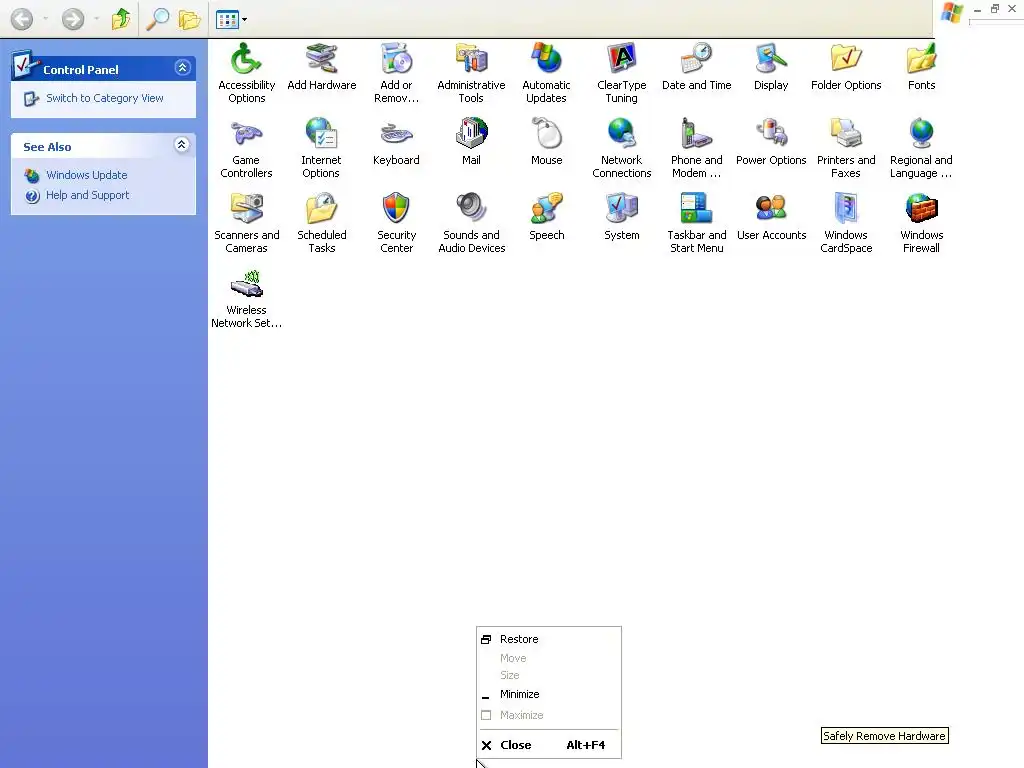Open Phone and Modem options

point(696,148)
